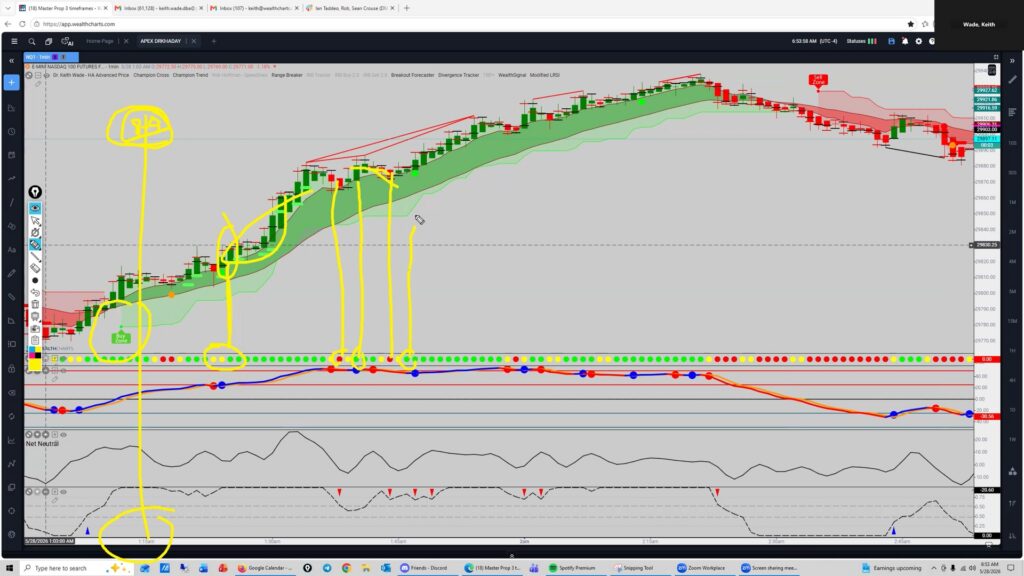Collapse the left sidebar with double chevron
Viewport: 1024px width, 576px height.
12,61
